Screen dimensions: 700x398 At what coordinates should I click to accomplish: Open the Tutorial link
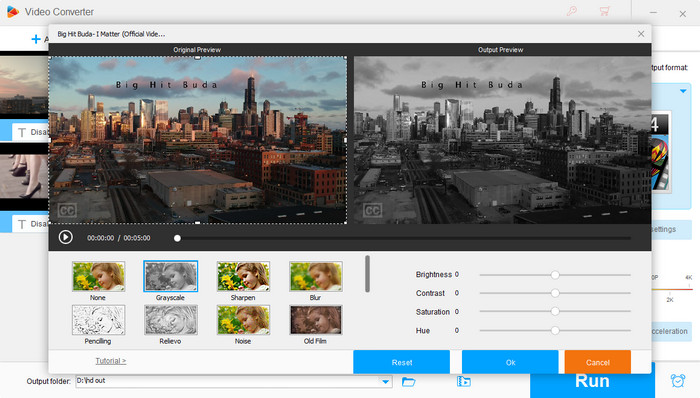point(111,361)
